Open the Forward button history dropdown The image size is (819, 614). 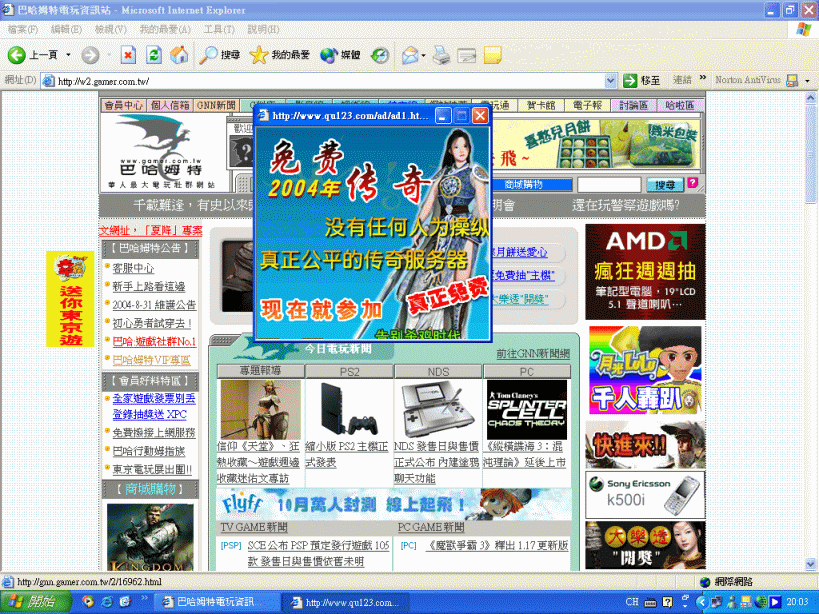(x=109, y=55)
